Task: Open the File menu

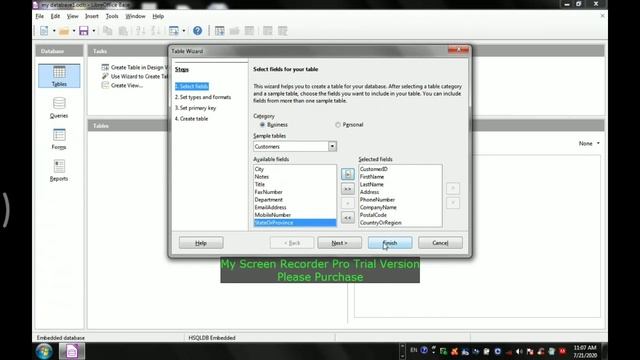Action: click(40, 16)
